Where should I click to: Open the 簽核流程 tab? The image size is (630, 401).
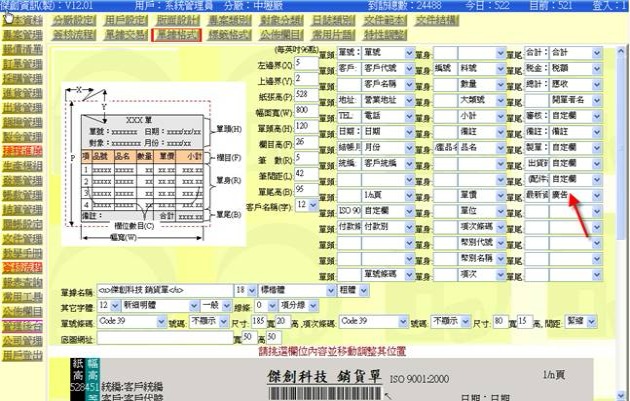click(x=72, y=34)
